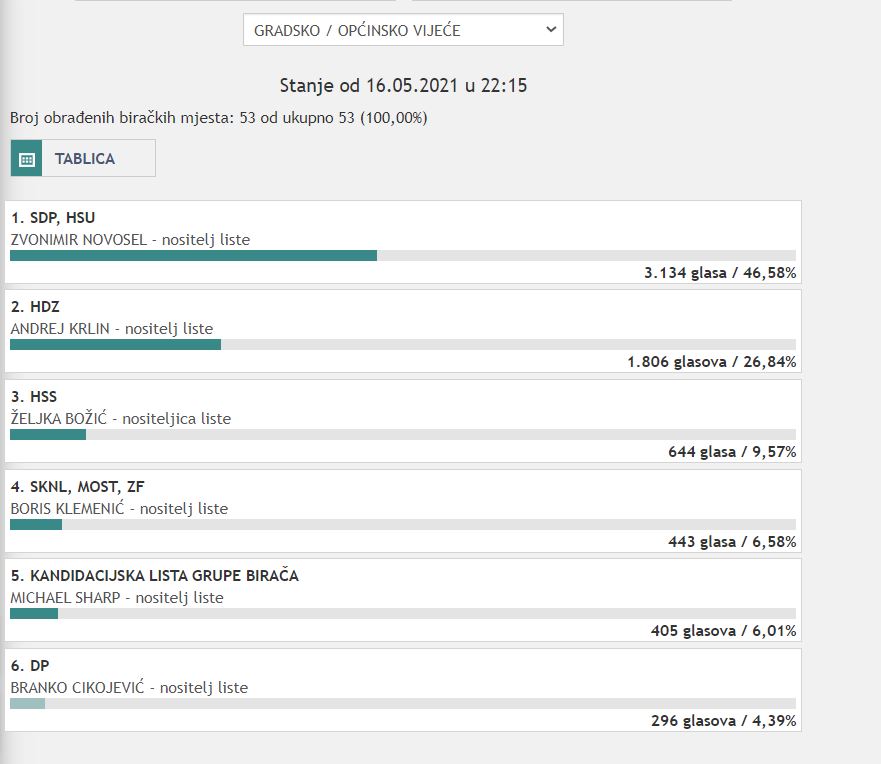881x764 pixels.
Task: Click the processed polling stations count text
Action: coord(219,118)
